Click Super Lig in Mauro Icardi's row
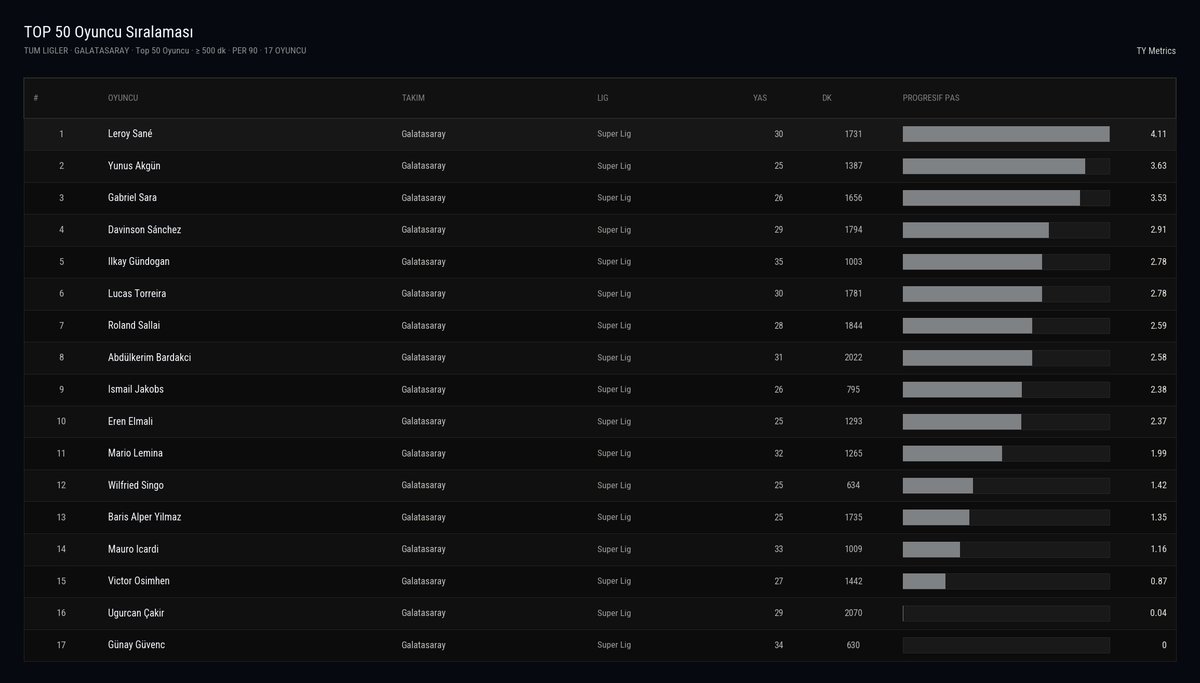 point(614,550)
